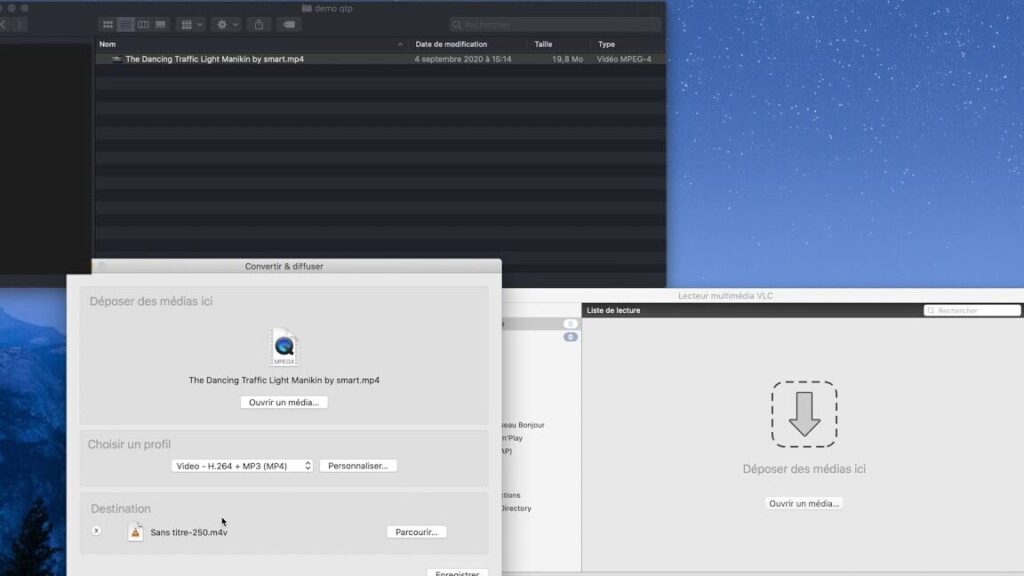Click the Liste de lecture header in VLC
This screenshot has width=1024, height=576.
click(x=613, y=310)
